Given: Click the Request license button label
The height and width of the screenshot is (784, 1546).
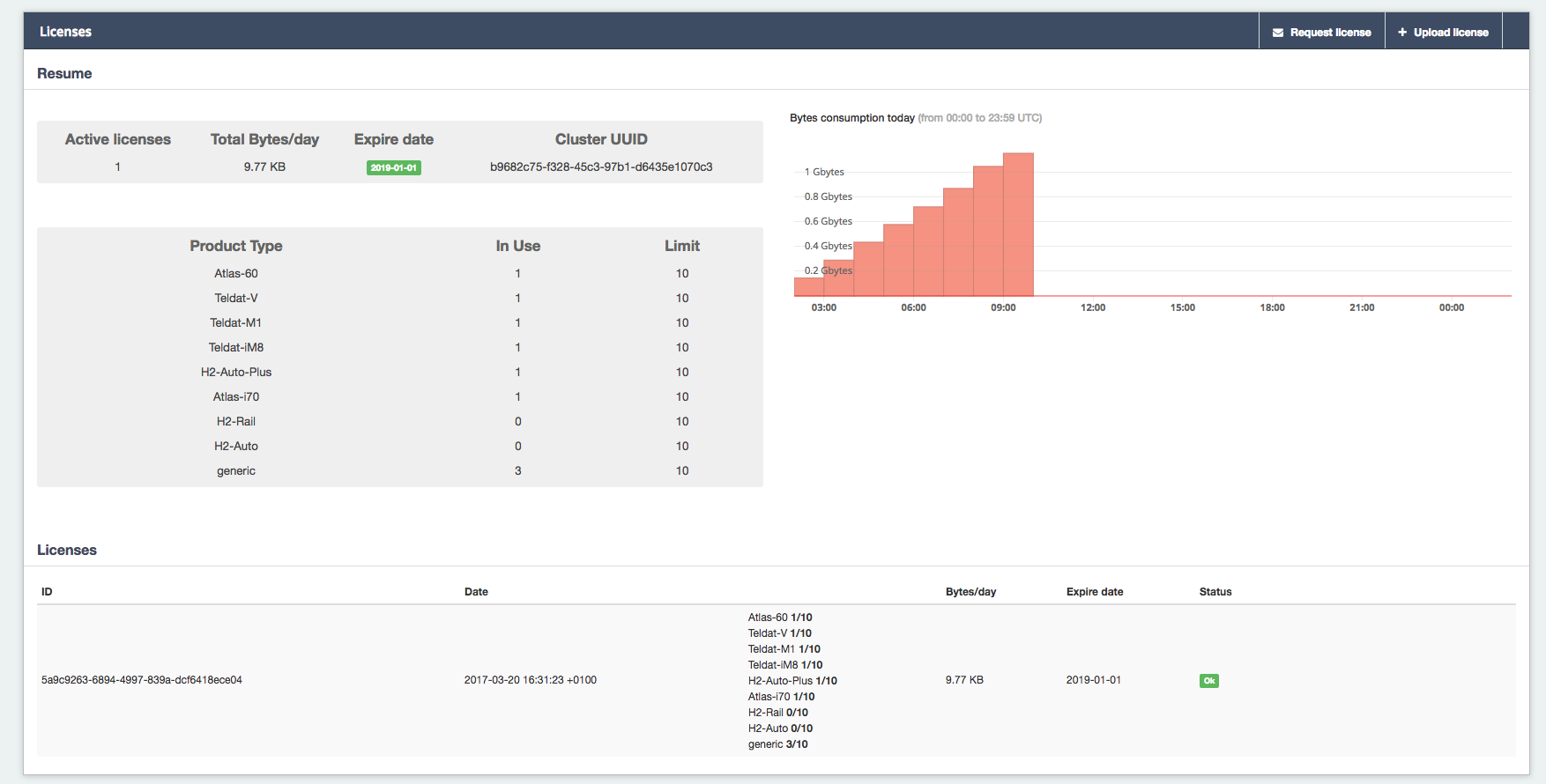Looking at the screenshot, I should [x=1330, y=33].
